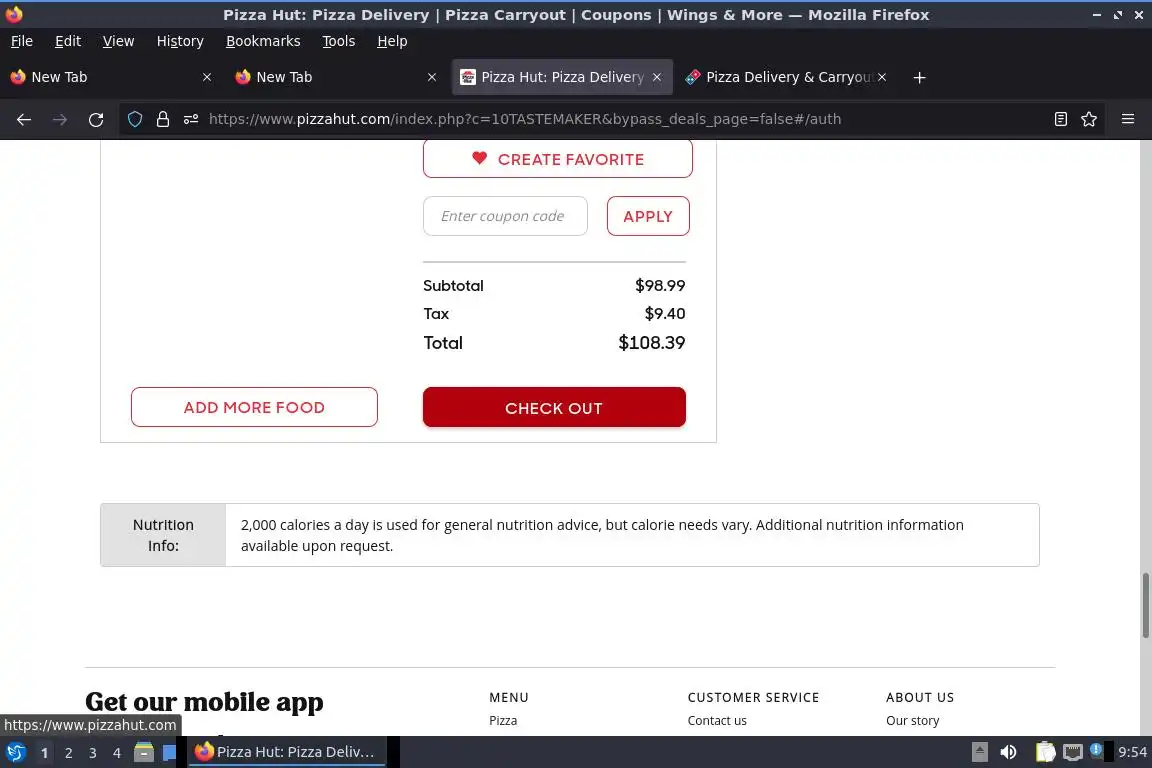This screenshot has height=768, width=1152.
Task: Open network monitor tray icon
Action: (1073, 752)
